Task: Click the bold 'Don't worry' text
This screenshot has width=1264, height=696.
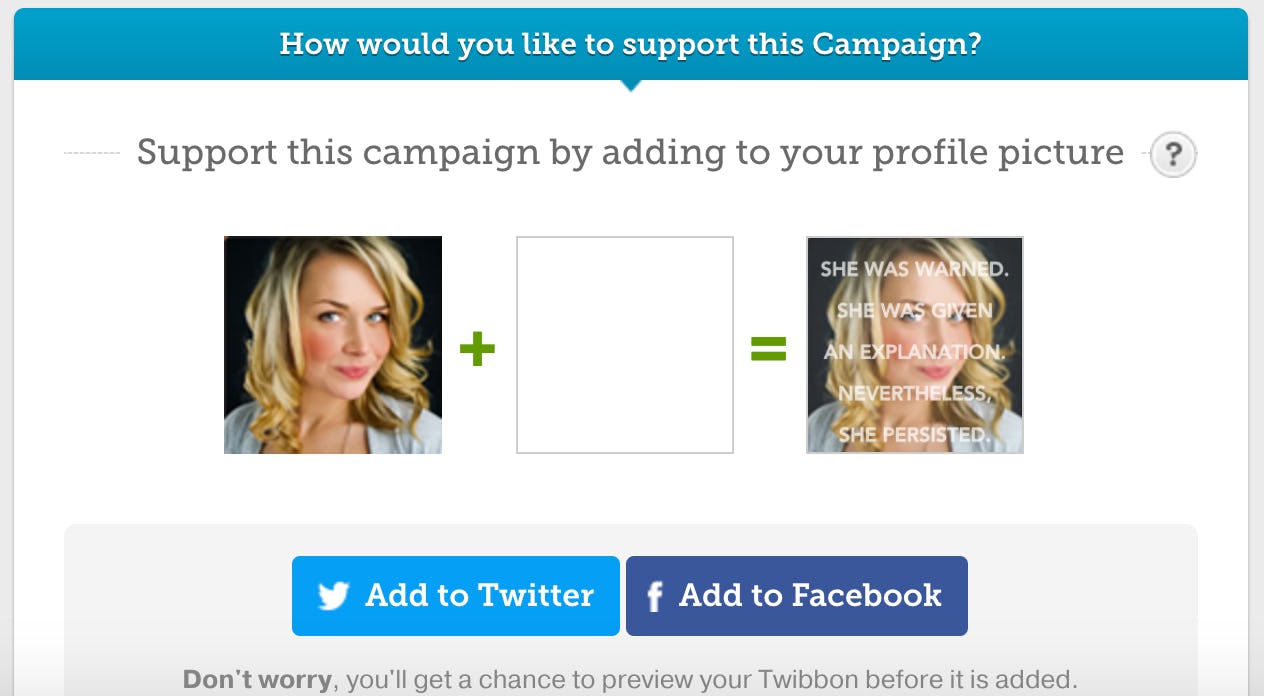Action: coord(257,680)
